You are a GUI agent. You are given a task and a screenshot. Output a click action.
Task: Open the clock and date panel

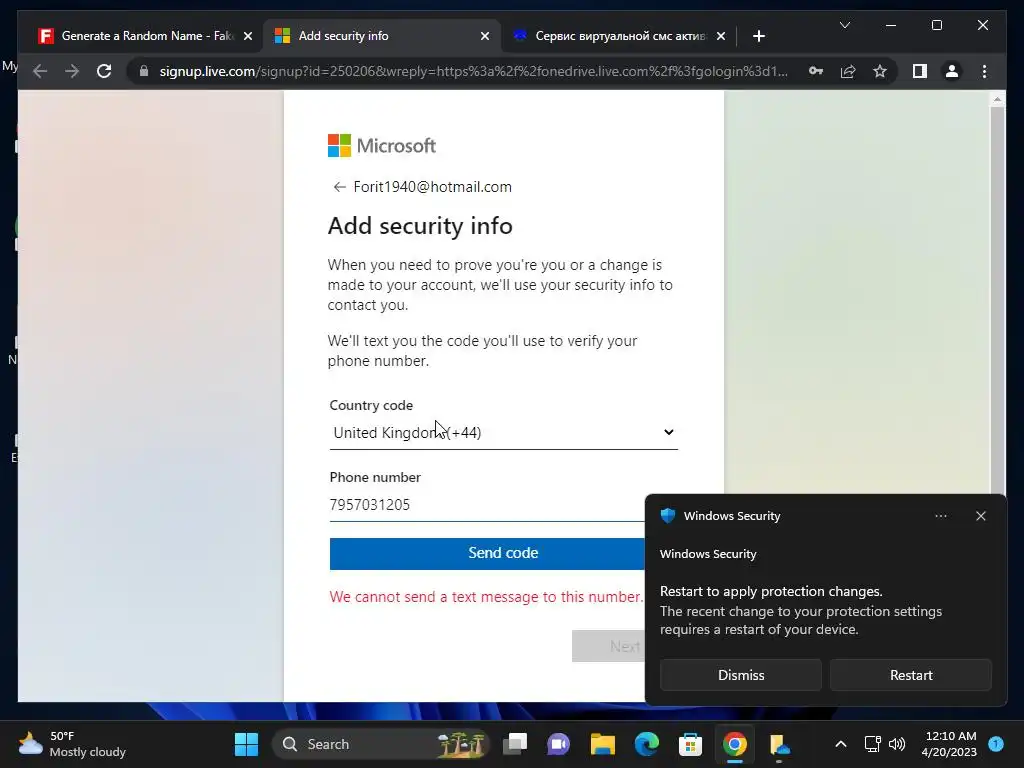pyautogui.click(x=949, y=744)
